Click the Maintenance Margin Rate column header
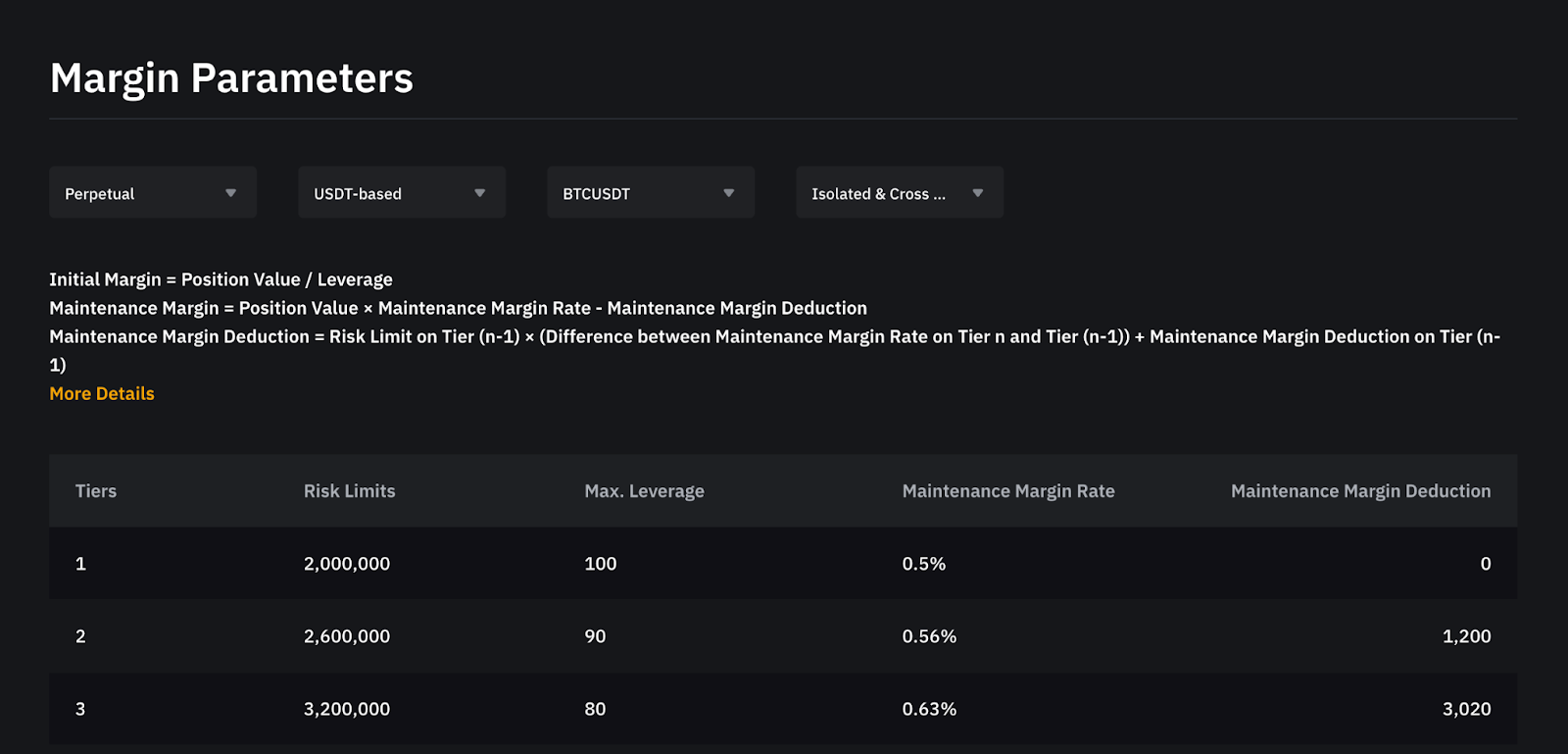The image size is (1568, 754). pos(1008,491)
